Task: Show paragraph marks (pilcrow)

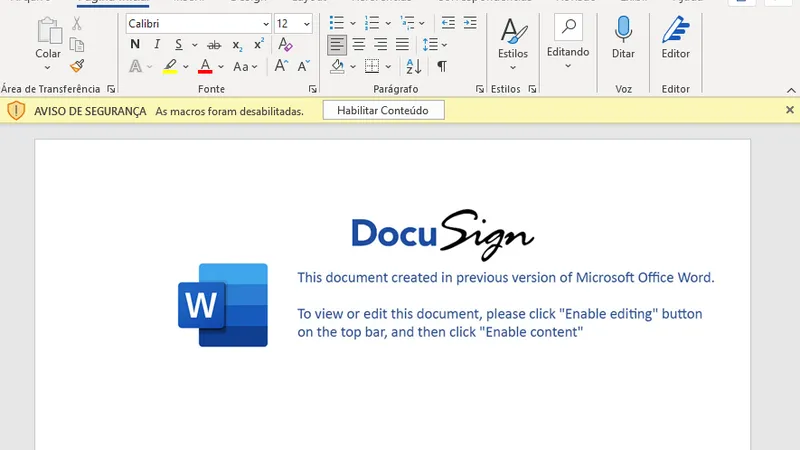Action: 442,66
